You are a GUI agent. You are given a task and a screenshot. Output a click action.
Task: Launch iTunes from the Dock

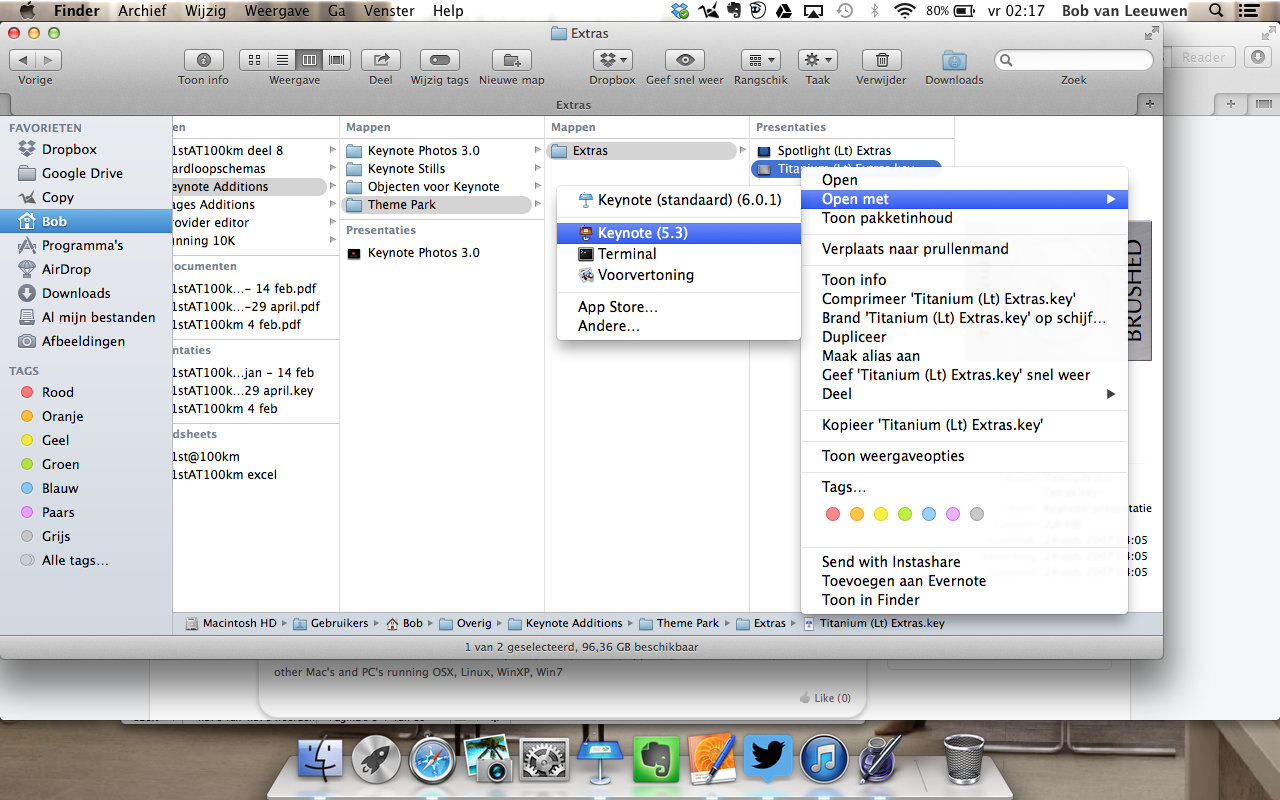click(x=824, y=759)
